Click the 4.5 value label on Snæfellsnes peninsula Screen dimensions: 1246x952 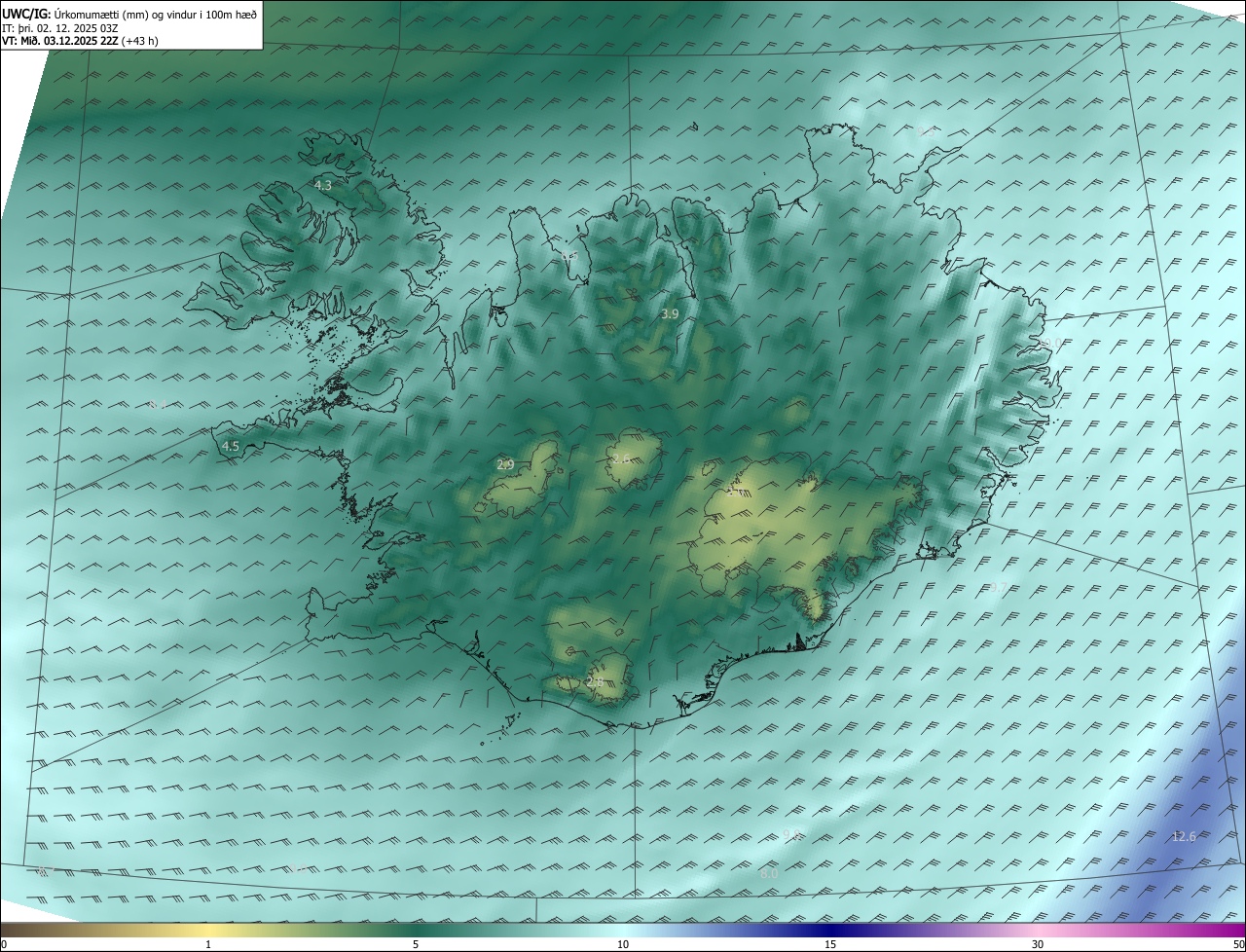click(x=231, y=447)
